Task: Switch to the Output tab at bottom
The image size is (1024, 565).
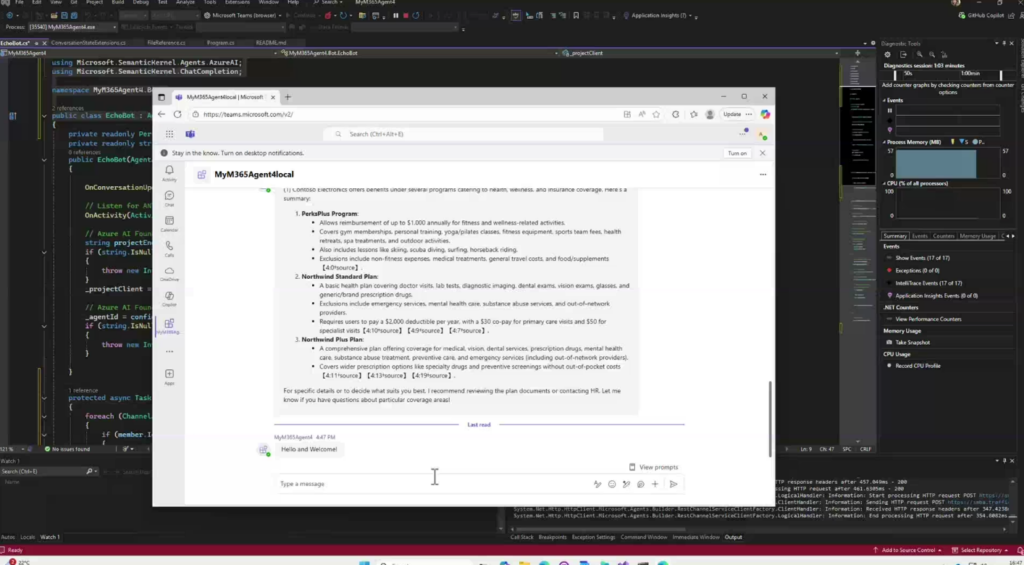Action: point(733,537)
